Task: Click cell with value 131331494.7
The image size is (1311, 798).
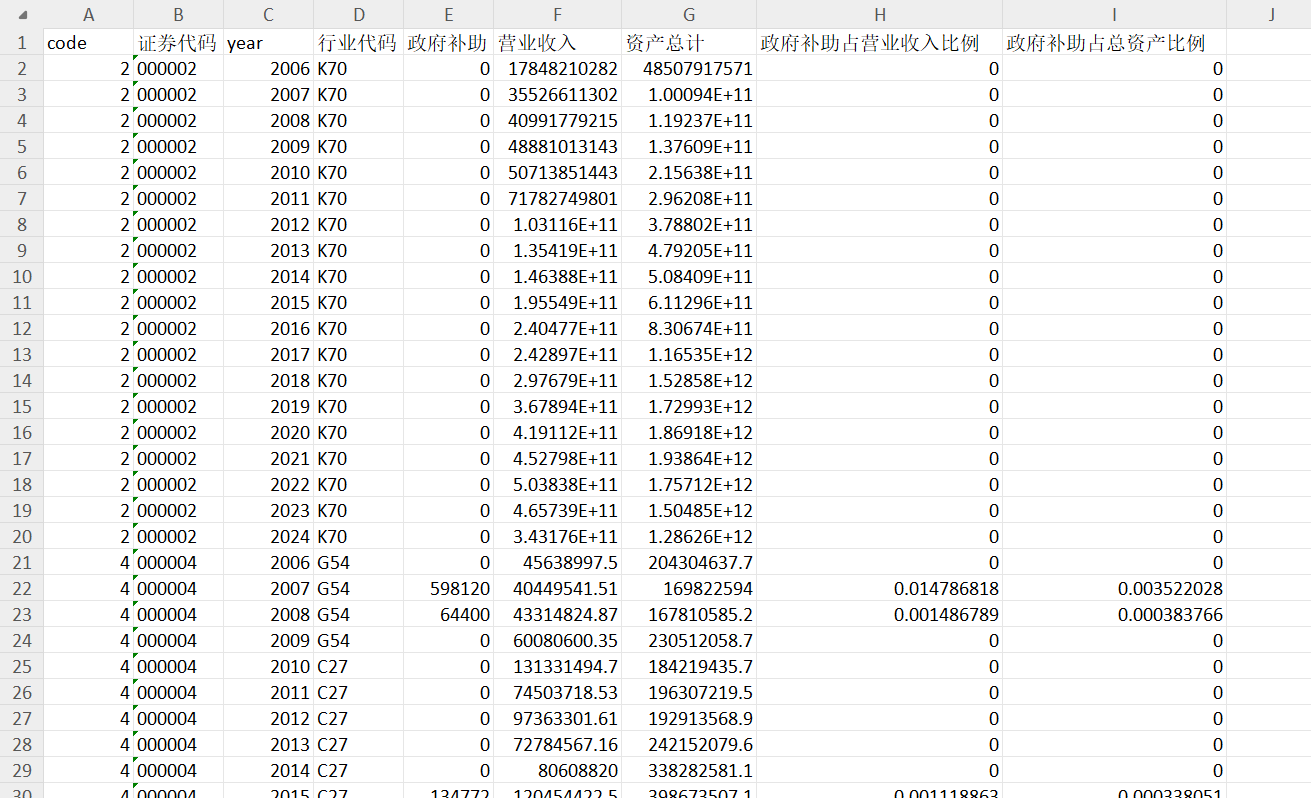Action: [558, 667]
